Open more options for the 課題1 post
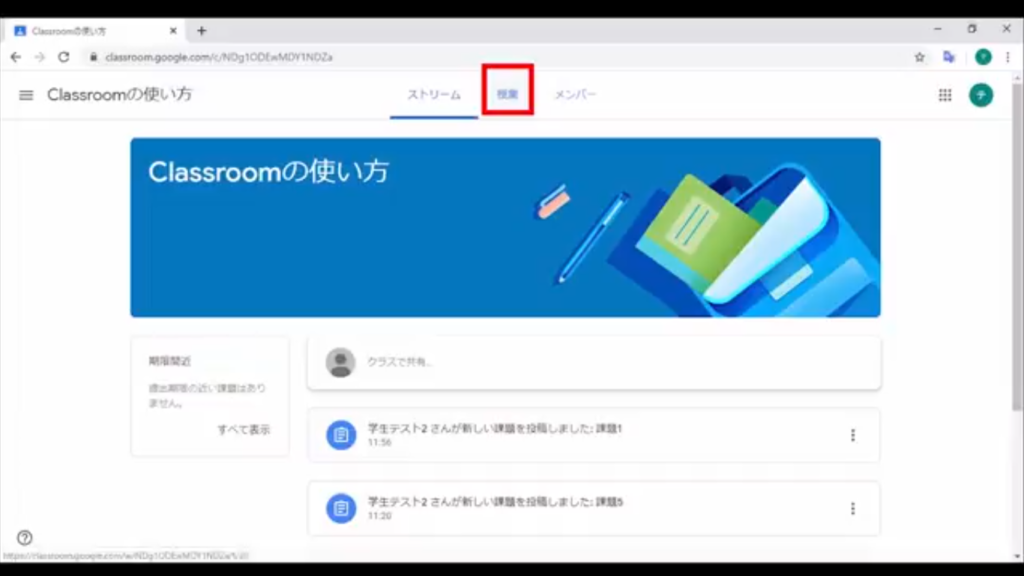 (852, 435)
